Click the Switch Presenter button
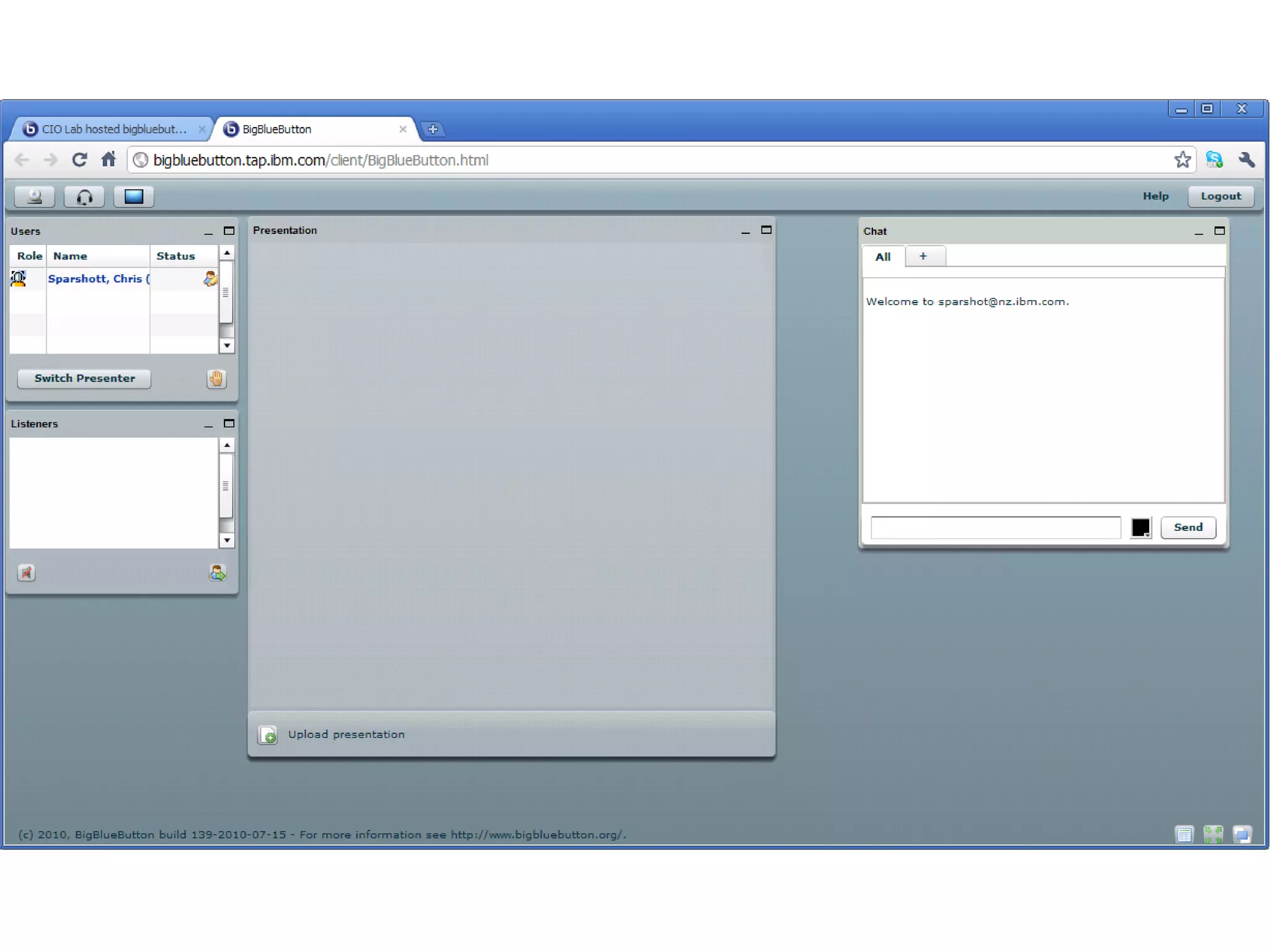This screenshot has width=1270, height=952. (x=84, y=378)
